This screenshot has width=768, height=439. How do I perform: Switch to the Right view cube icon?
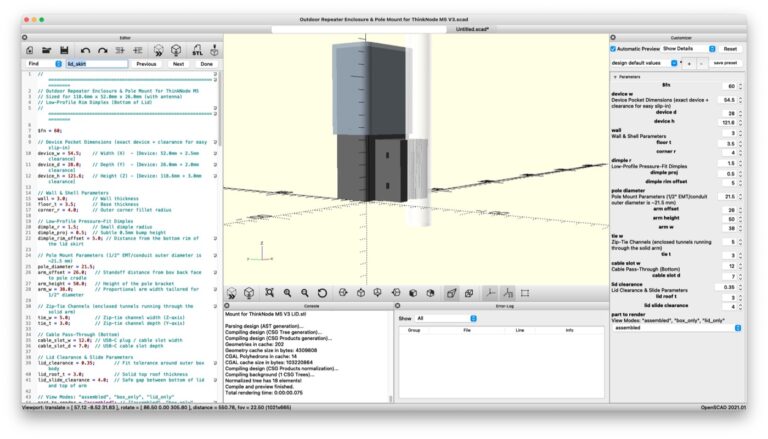coord(343,293)
